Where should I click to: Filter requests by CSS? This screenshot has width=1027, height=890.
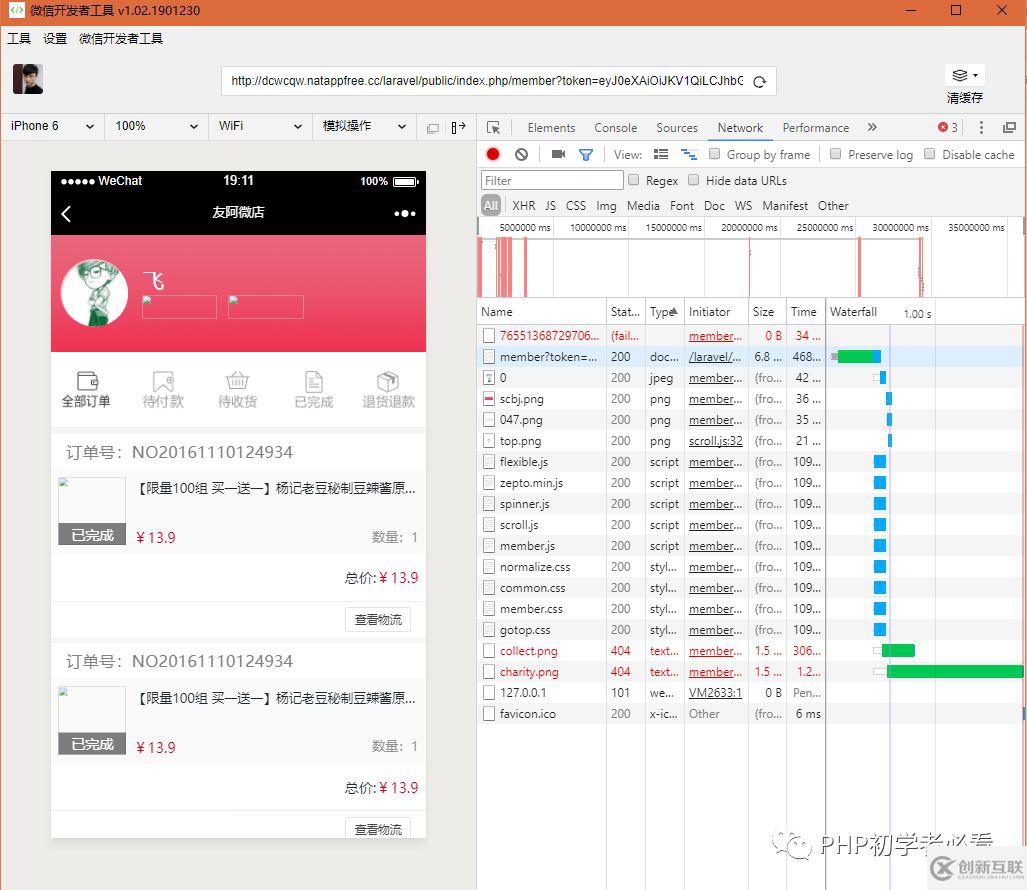click(576, 206)
